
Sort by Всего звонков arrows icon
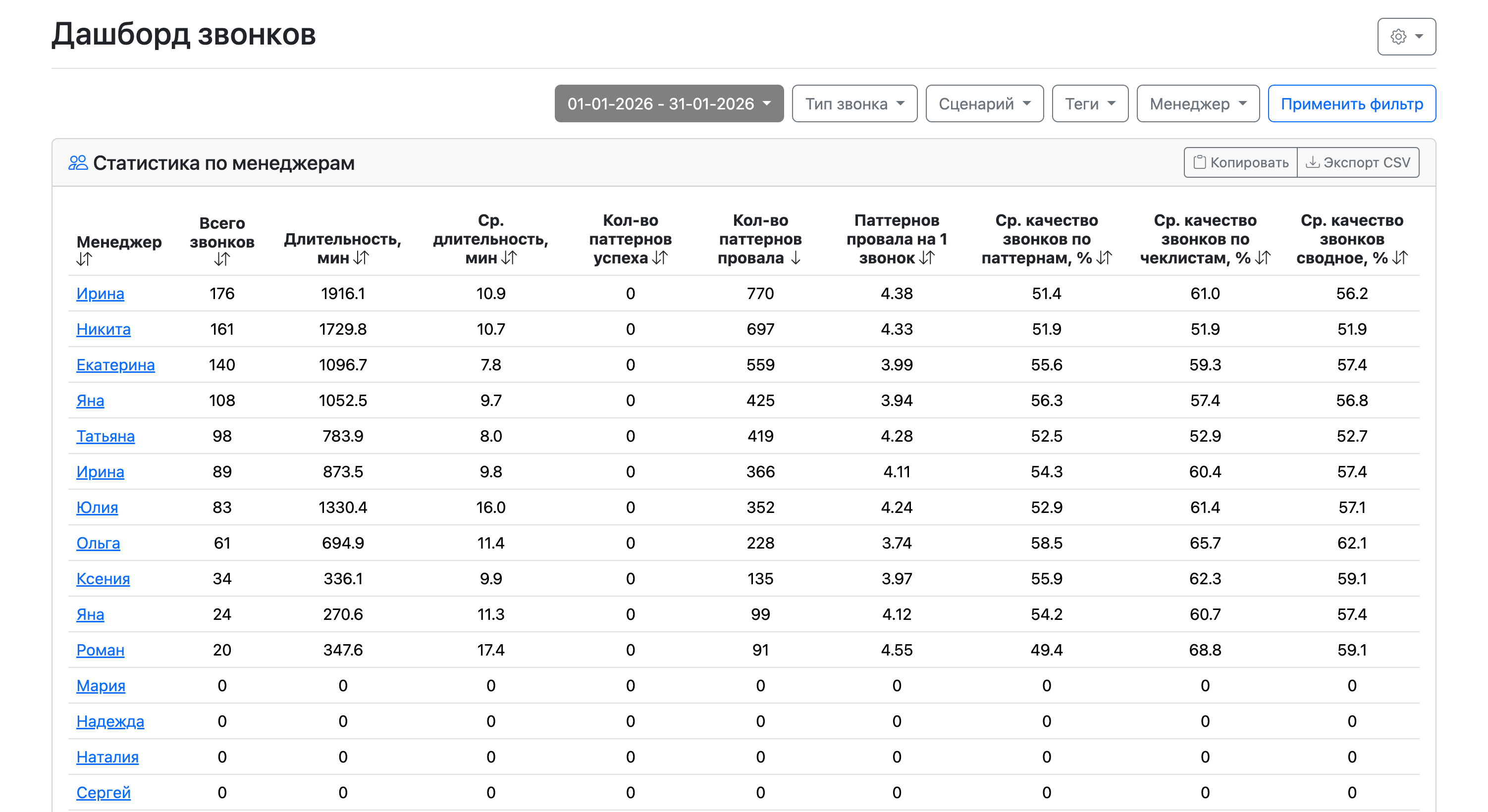[x=222, y=259]
